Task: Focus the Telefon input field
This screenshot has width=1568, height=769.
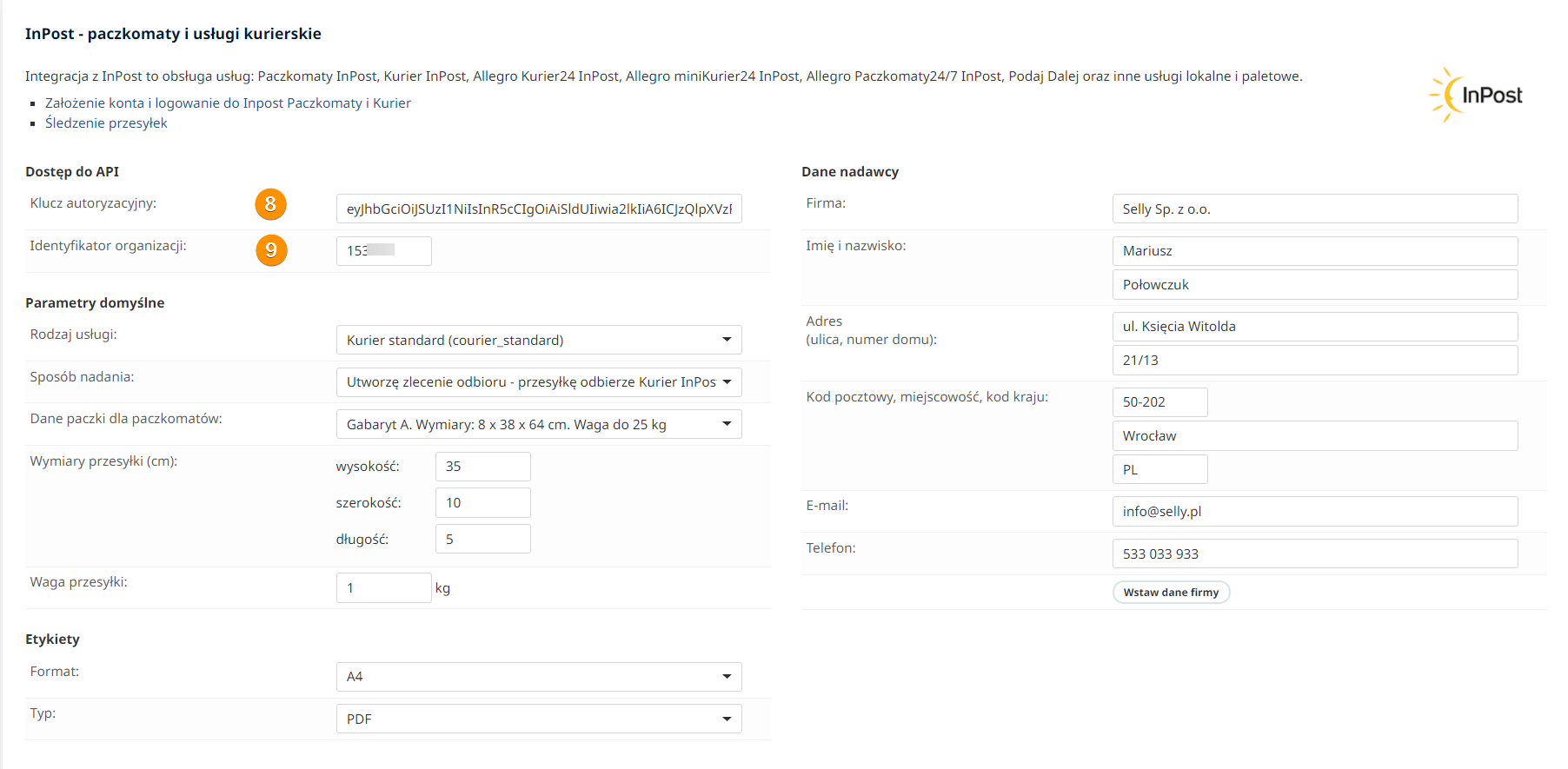Action: click(1314, 554)
